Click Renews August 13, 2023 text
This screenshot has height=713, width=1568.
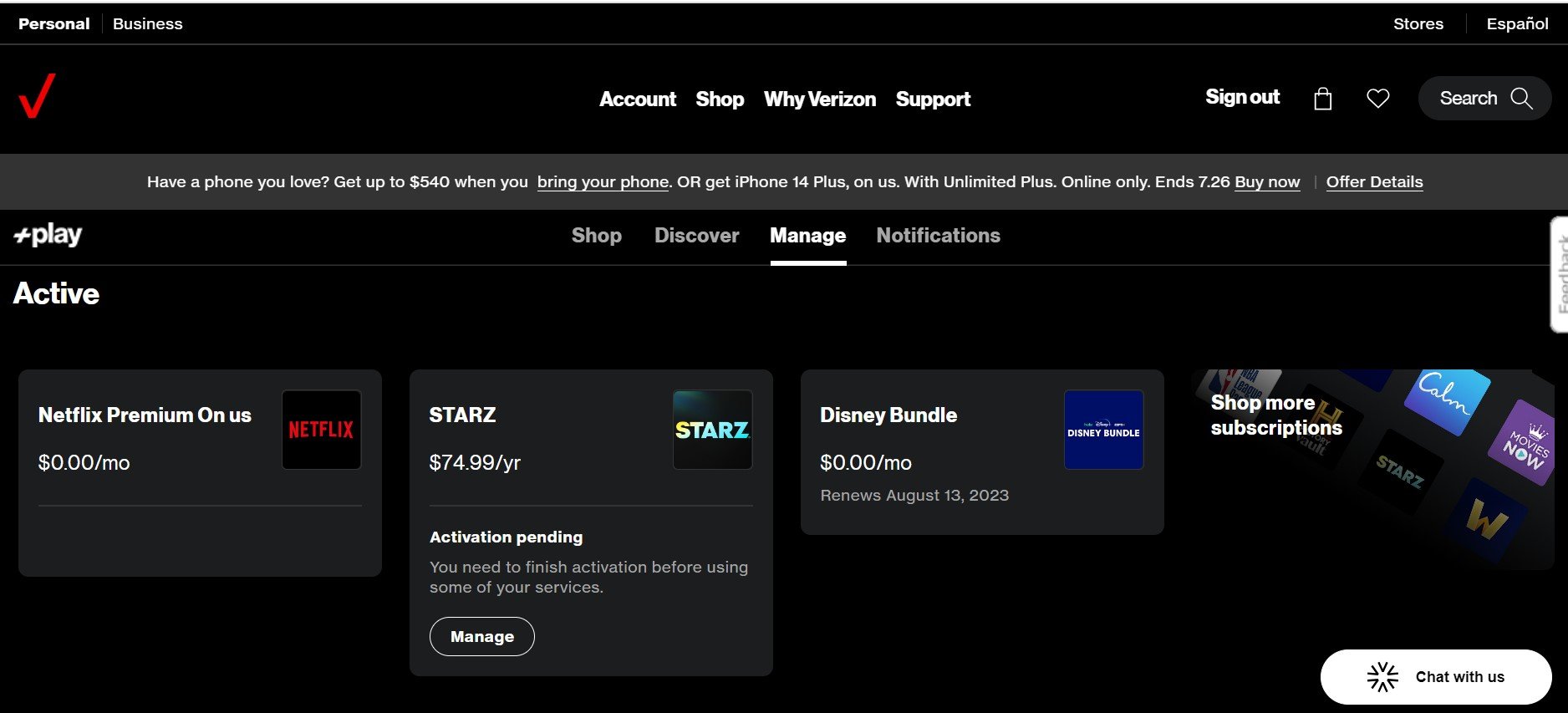914,496
